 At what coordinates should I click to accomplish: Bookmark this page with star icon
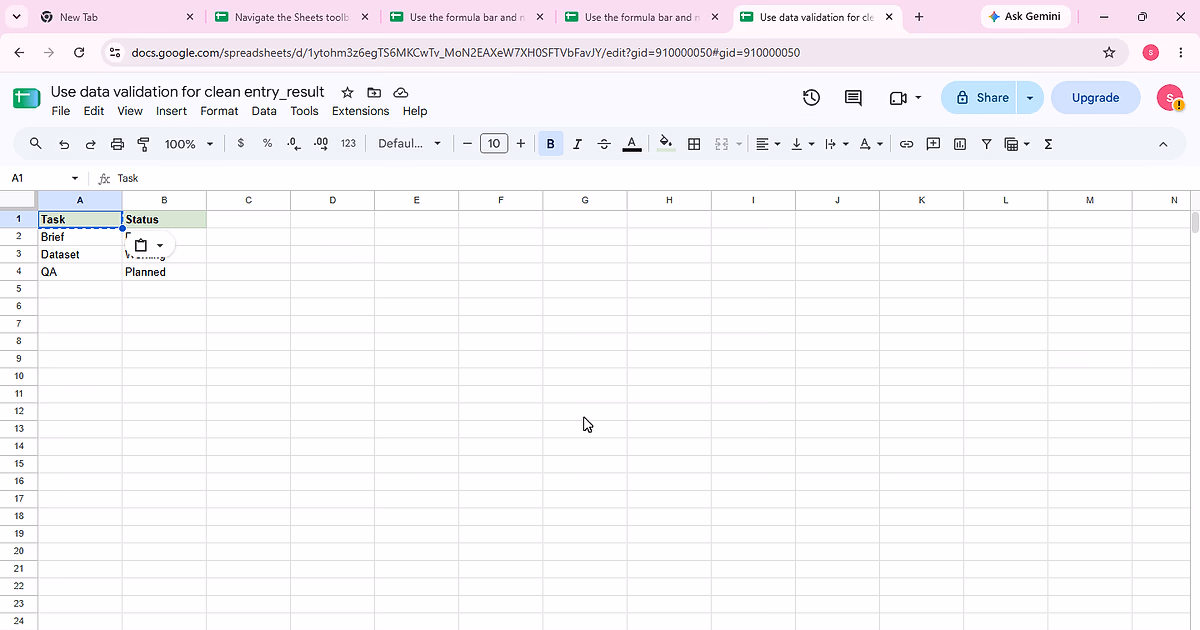point(1108,52)
